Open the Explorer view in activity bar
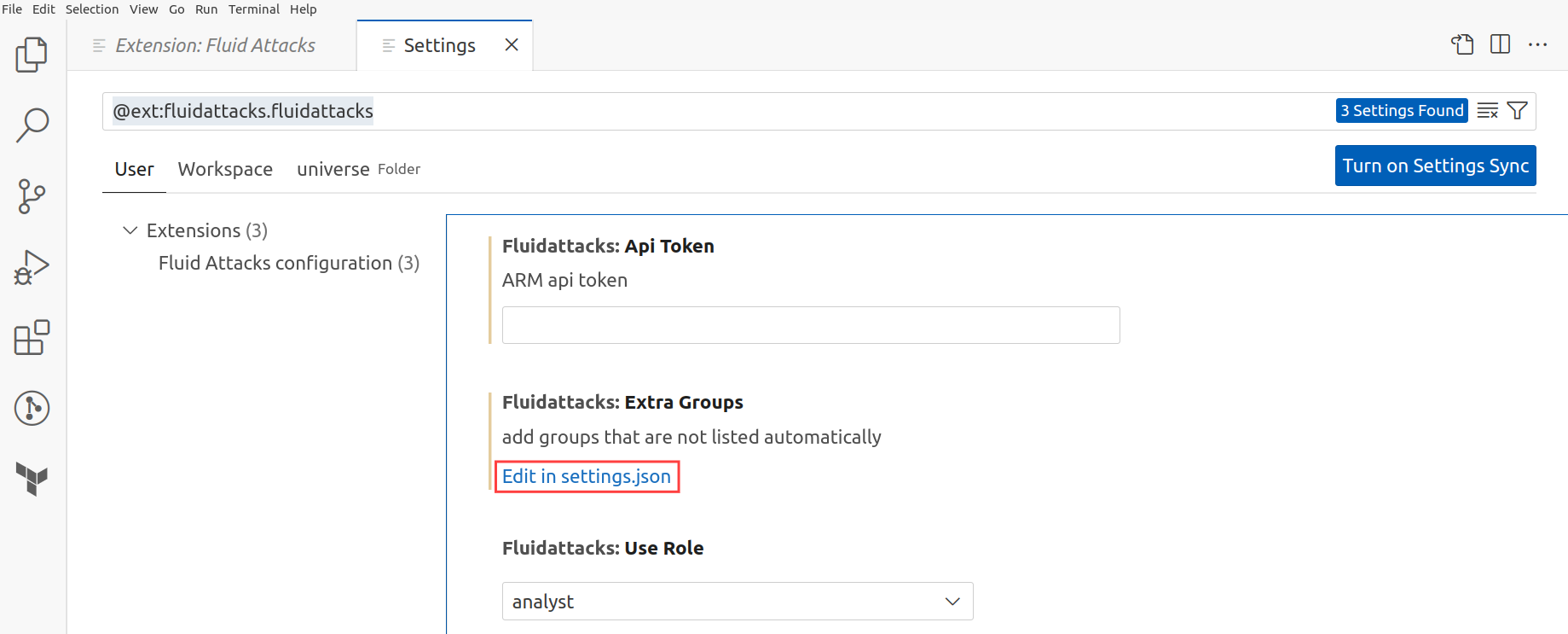The image size is (1568, 634). coord(32,55)
